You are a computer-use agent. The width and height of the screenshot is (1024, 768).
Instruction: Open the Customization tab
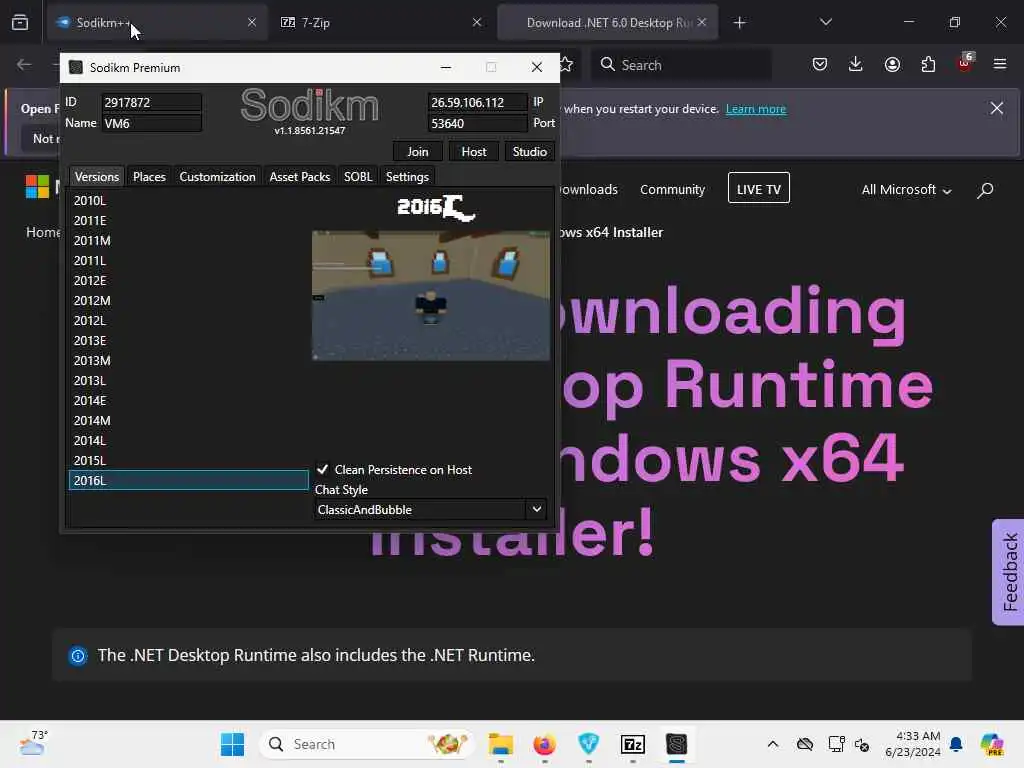[217, 176]
